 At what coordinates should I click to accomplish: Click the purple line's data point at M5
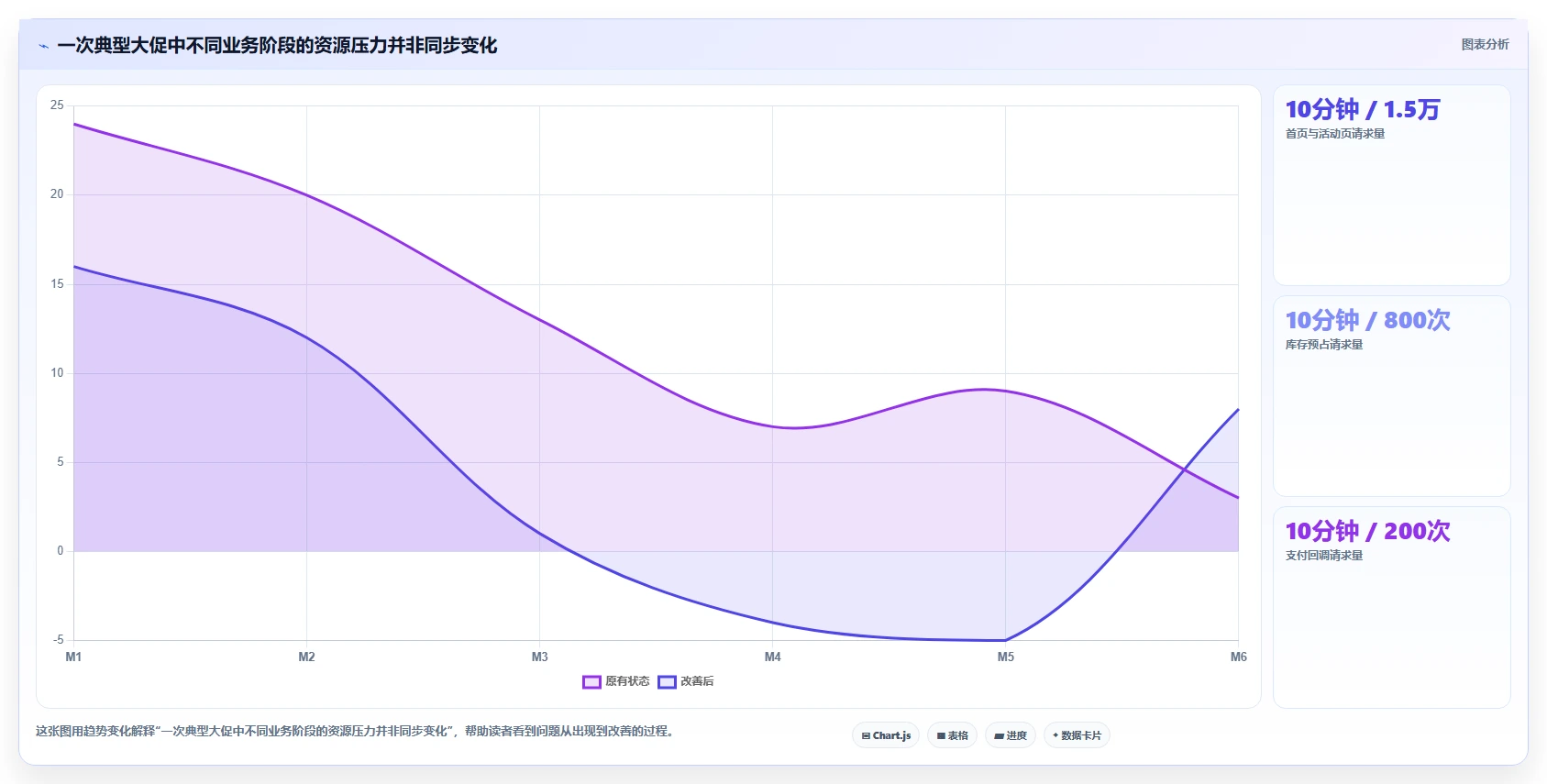tap(1005, 391)
